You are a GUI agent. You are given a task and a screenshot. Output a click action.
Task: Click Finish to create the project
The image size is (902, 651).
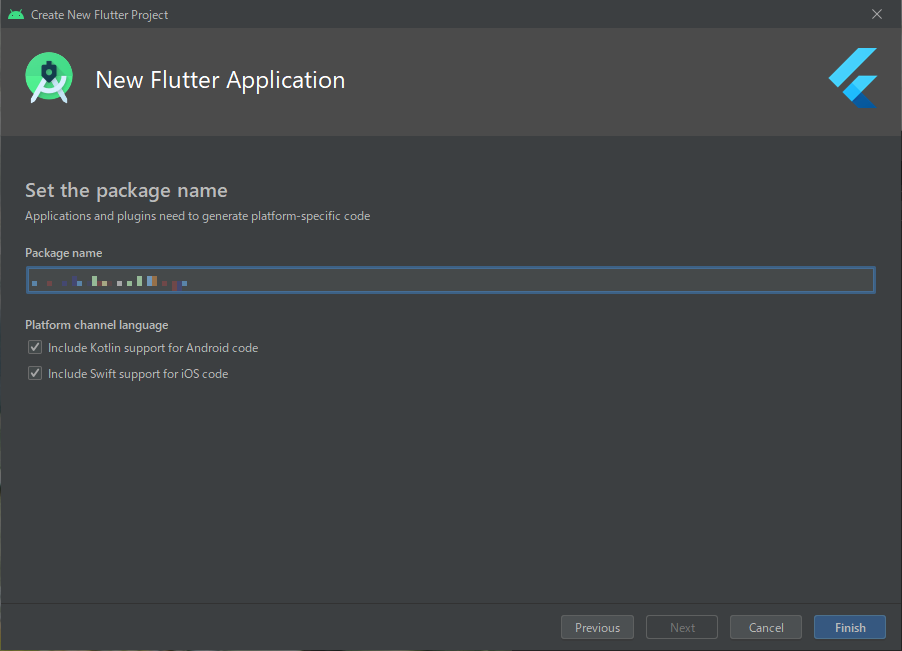pos(850,627)
